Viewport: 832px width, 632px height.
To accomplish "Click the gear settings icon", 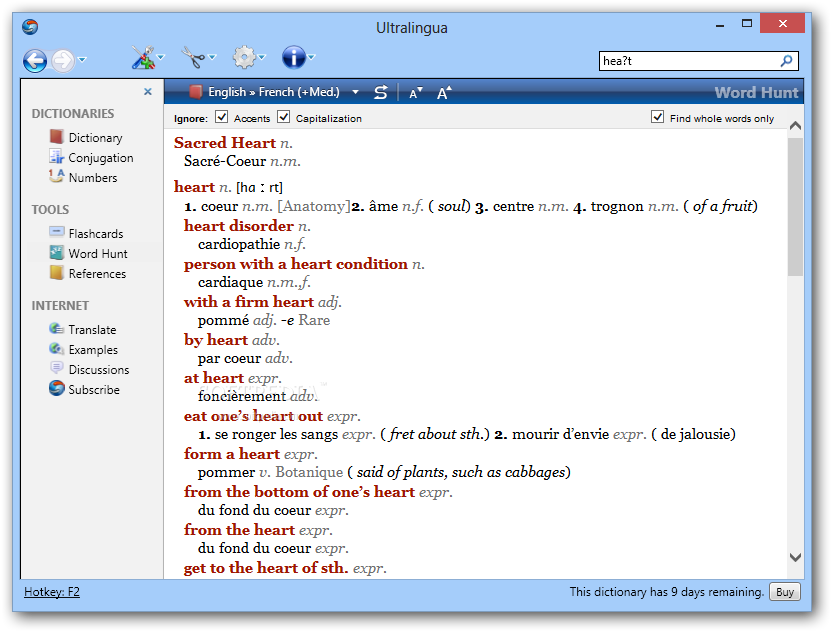I will [244, 57].
